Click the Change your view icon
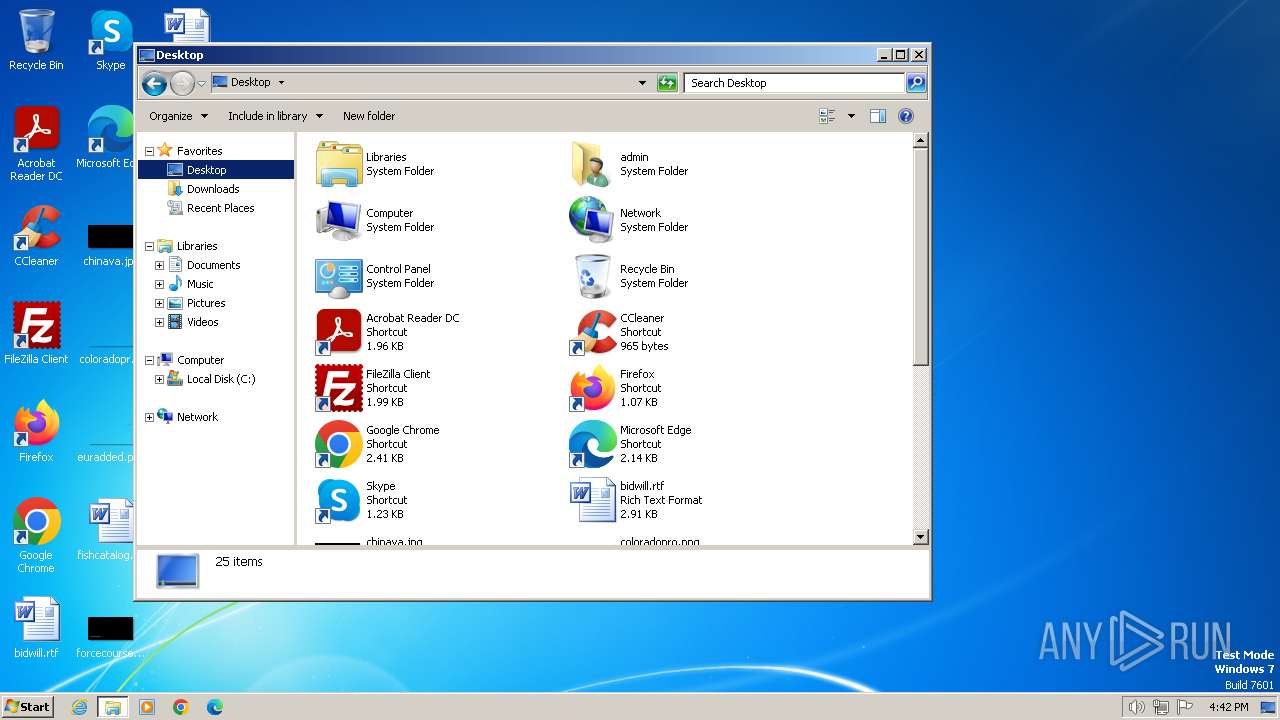 click(827, 116)
